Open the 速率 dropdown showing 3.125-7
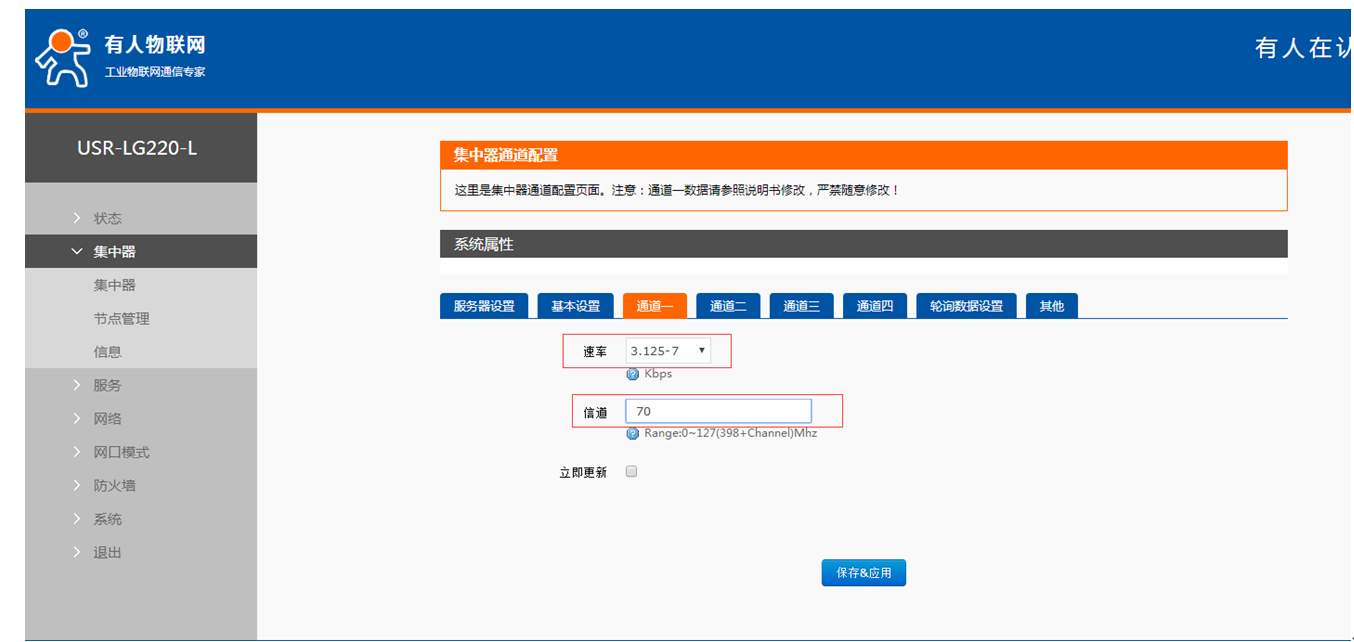 point(668,350)
